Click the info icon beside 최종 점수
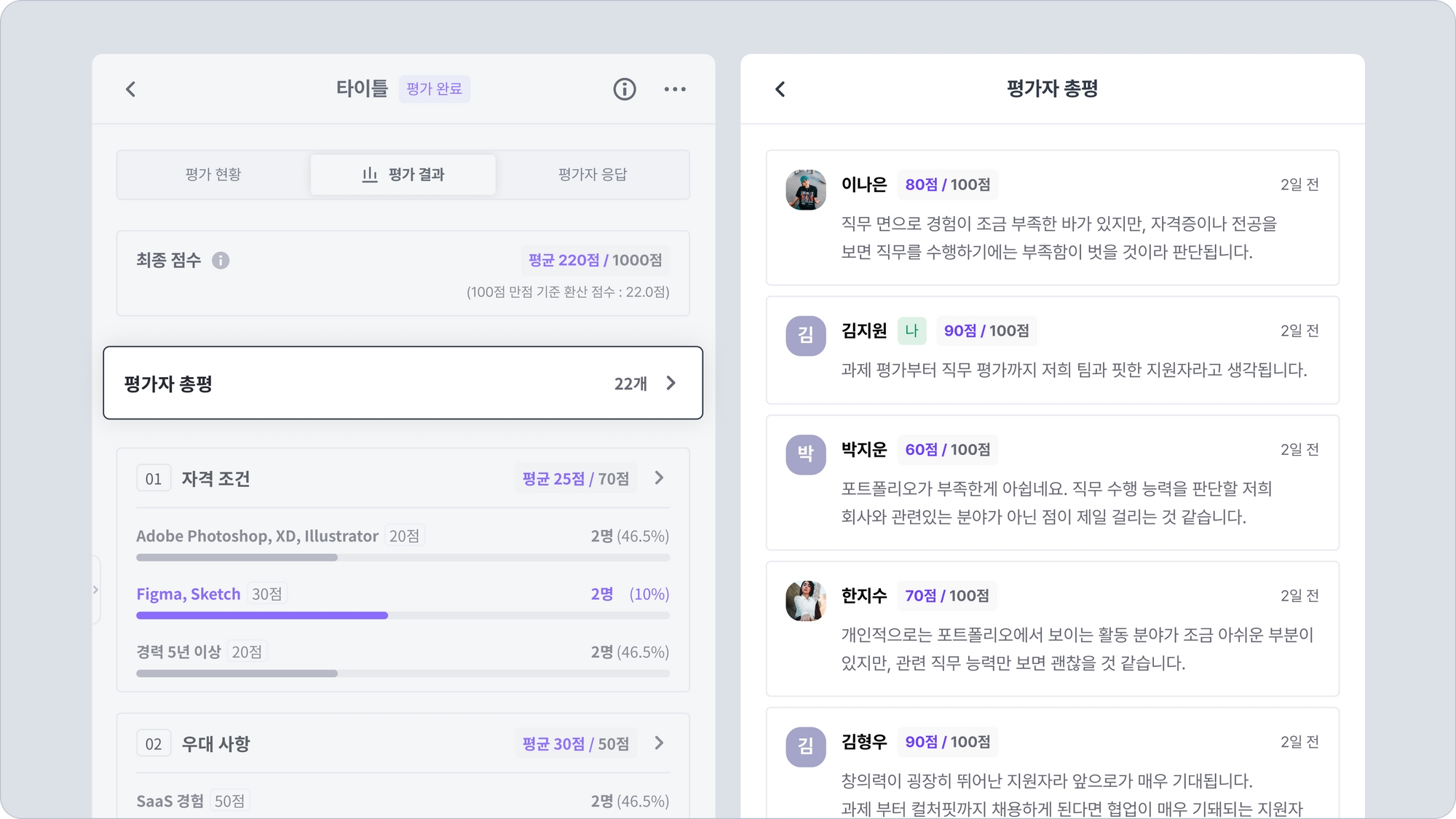 (x=221, y=260)
